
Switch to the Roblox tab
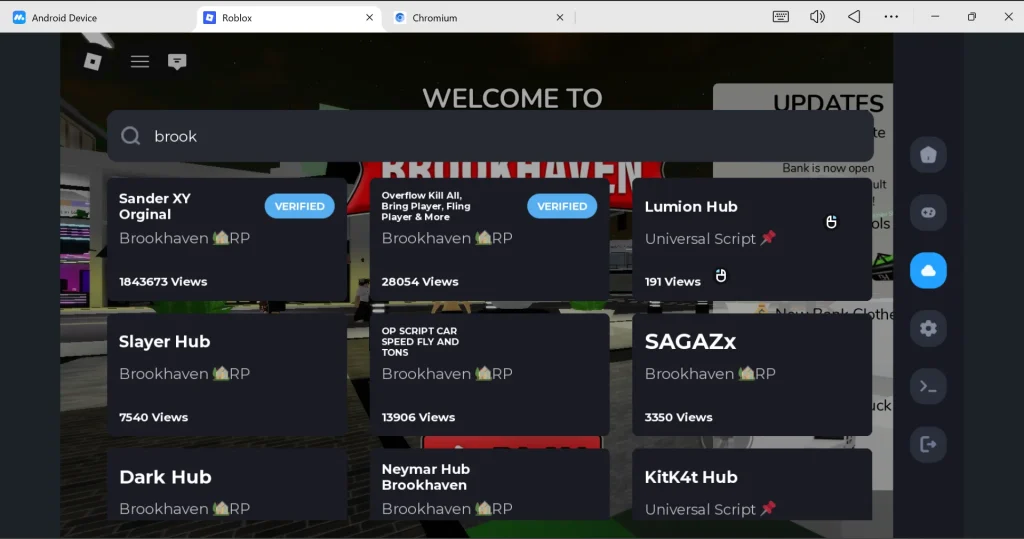tap(288, 18)
